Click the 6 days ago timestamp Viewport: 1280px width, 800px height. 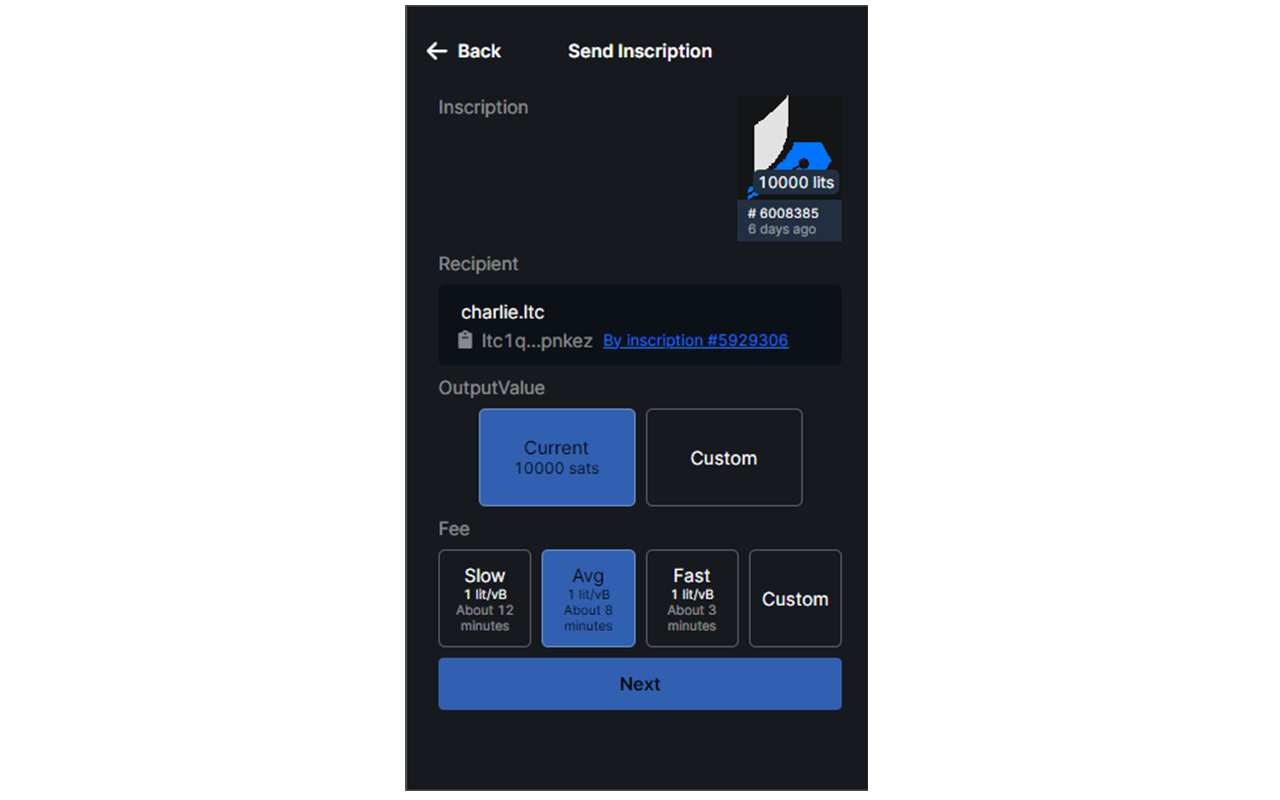coord(782,229)
